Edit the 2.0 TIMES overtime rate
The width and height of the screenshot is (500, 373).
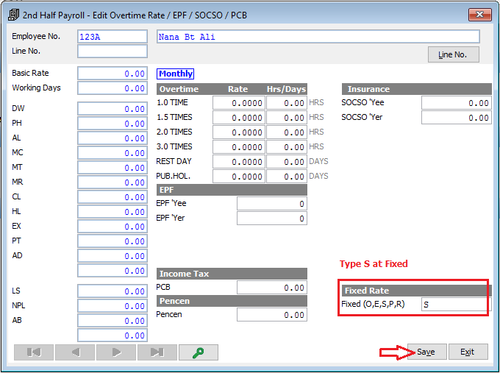[x=239, y=132]
